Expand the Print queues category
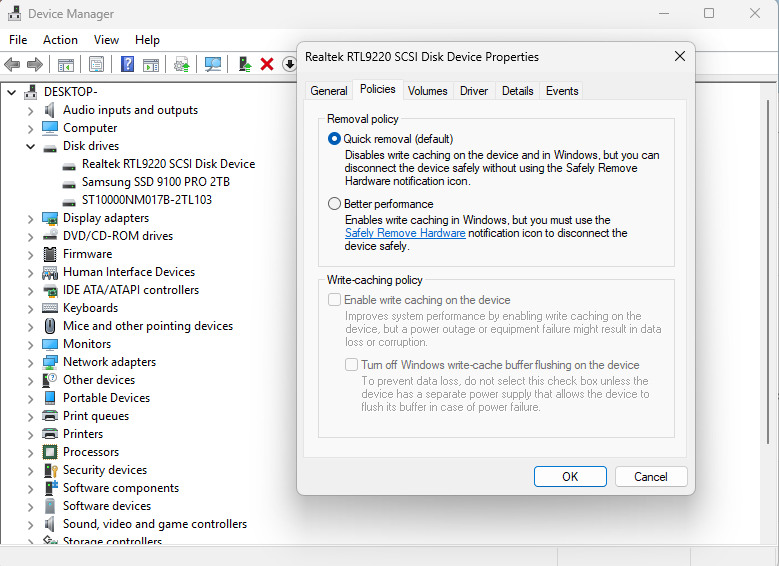 31,416
